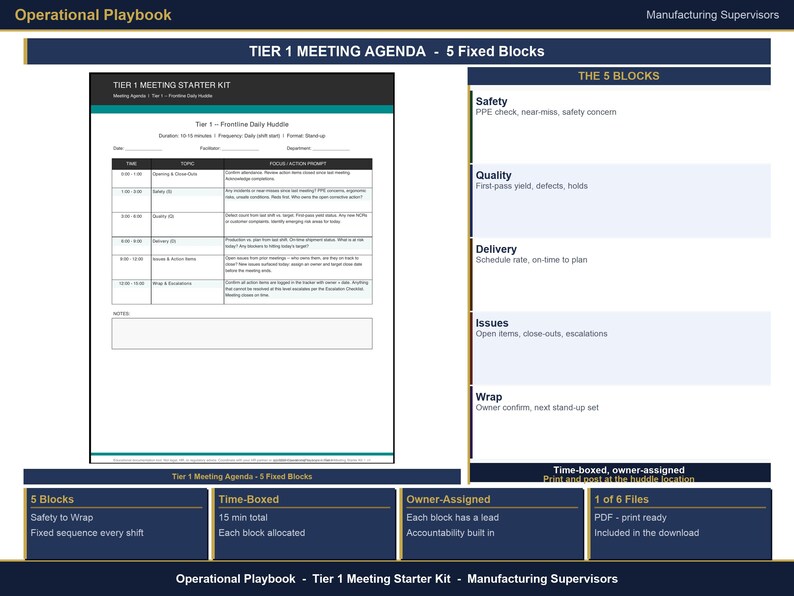Click 'Print and post at the huddle location'
This screenshot has width=794, height=596.
coord(619,479)
